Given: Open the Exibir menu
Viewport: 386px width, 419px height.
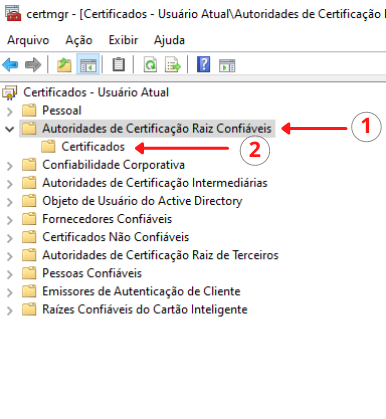Looking at the screenshot, I should point(123,40).
